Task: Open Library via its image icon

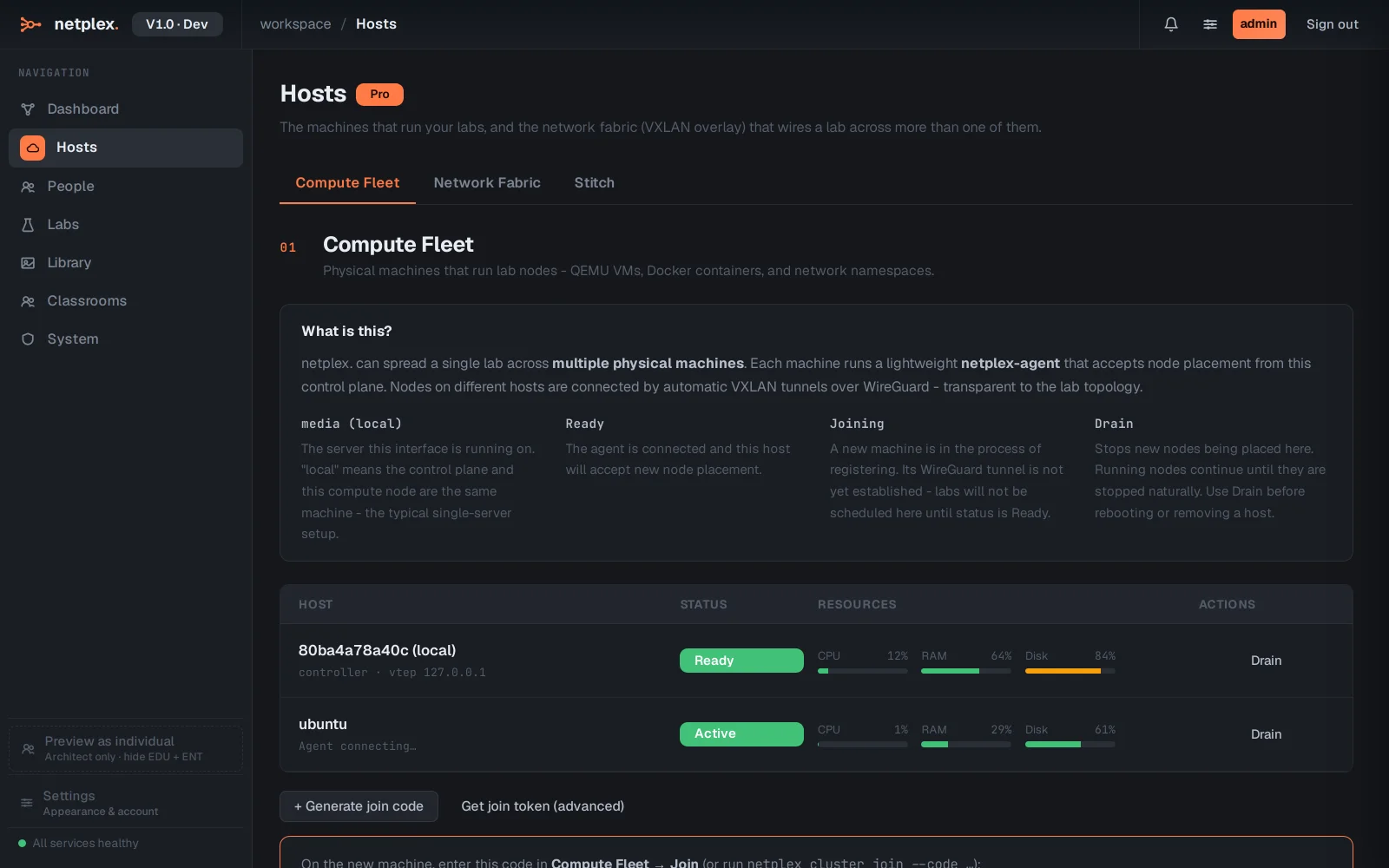Action: click(28, 263)
